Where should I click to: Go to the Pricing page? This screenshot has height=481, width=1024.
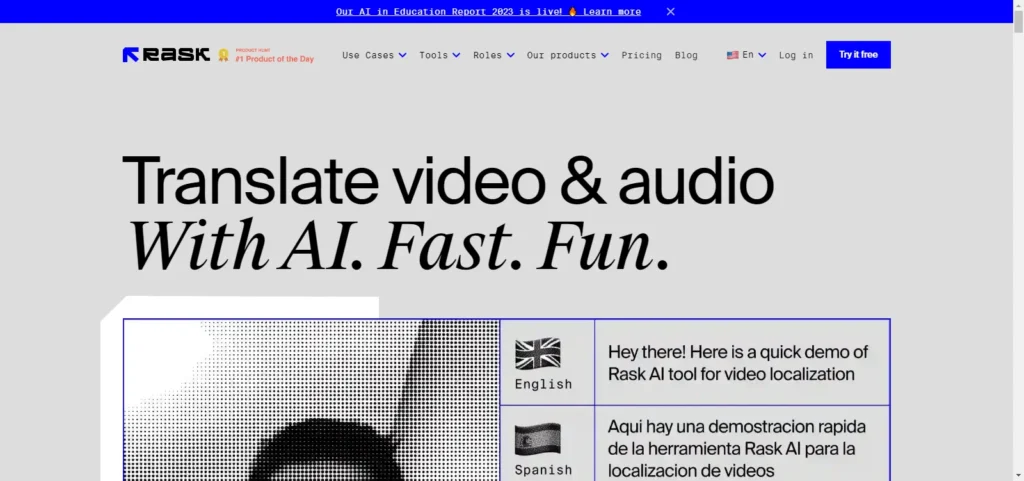click(641, 55)
